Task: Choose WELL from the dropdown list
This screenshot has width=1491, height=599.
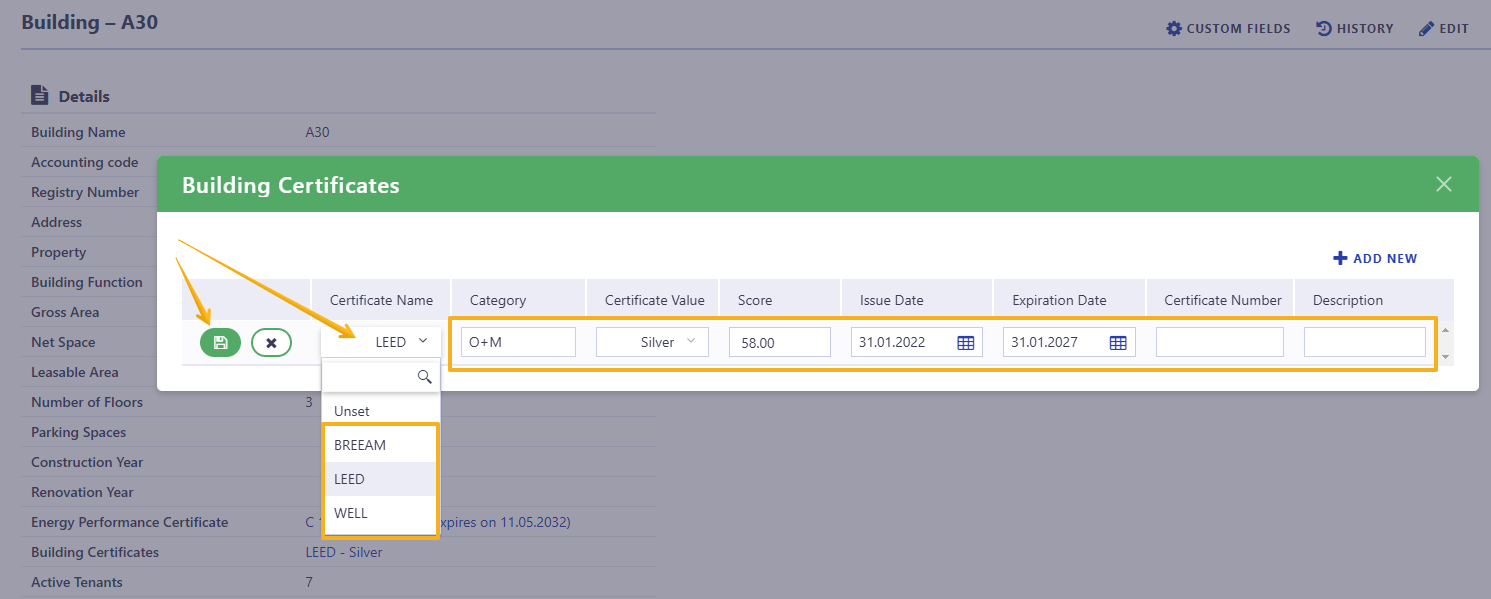Action: (380, 513)
